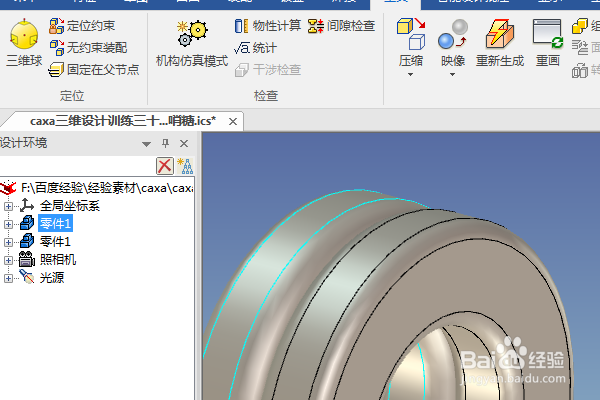The width and height of the screenshot is (600, 400).
Task: Close the 设计环境 panel
Action: (x=184, y=143)
